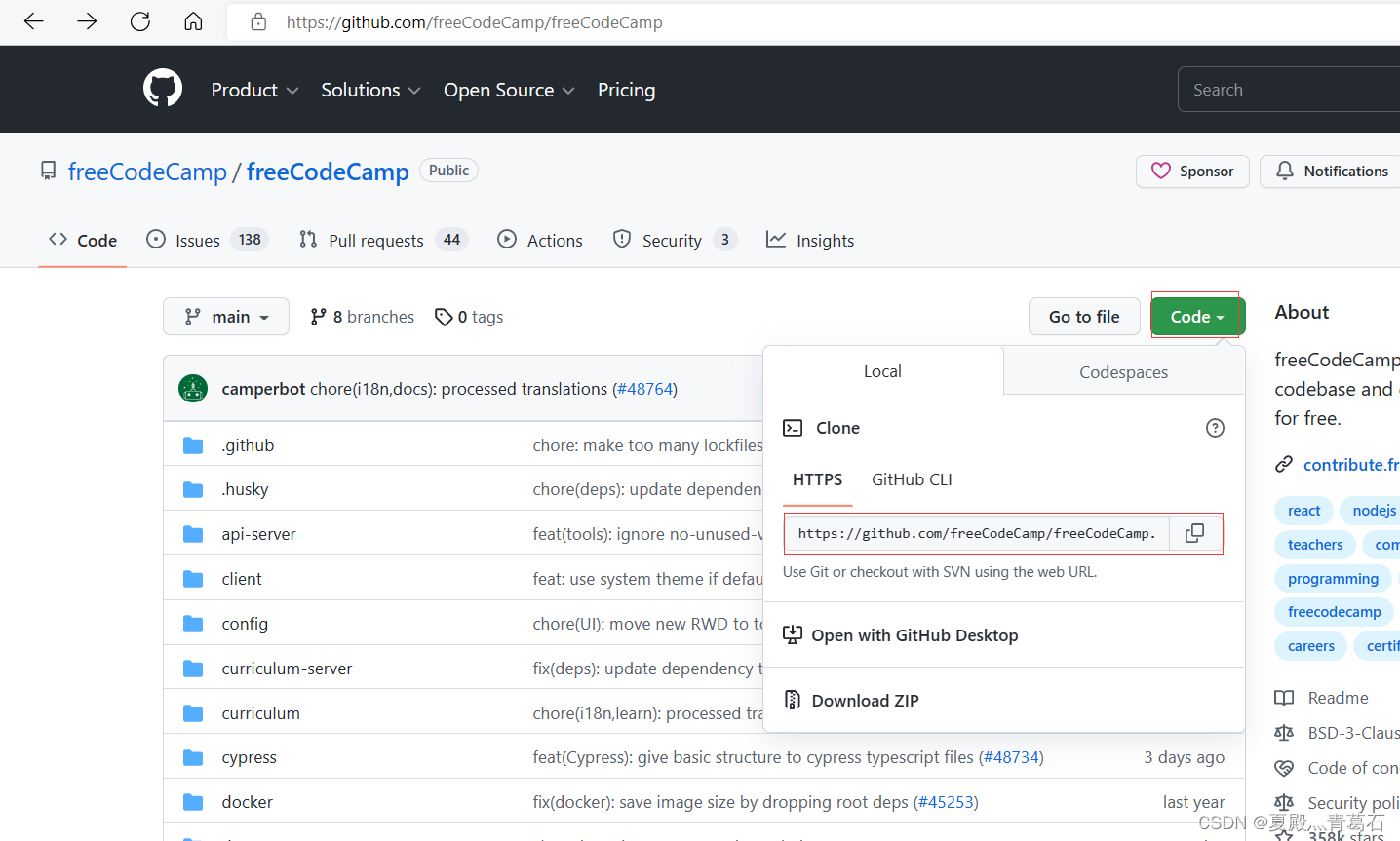Open the freeCodeCamp owner link
Image resolution: width=1400 pixels, height=841 pixels.
tap(147, 172)
